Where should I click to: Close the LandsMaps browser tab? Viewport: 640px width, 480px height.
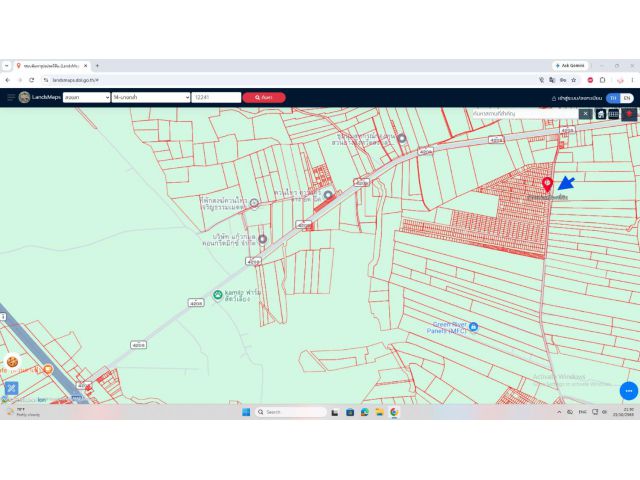click(85, 66)
